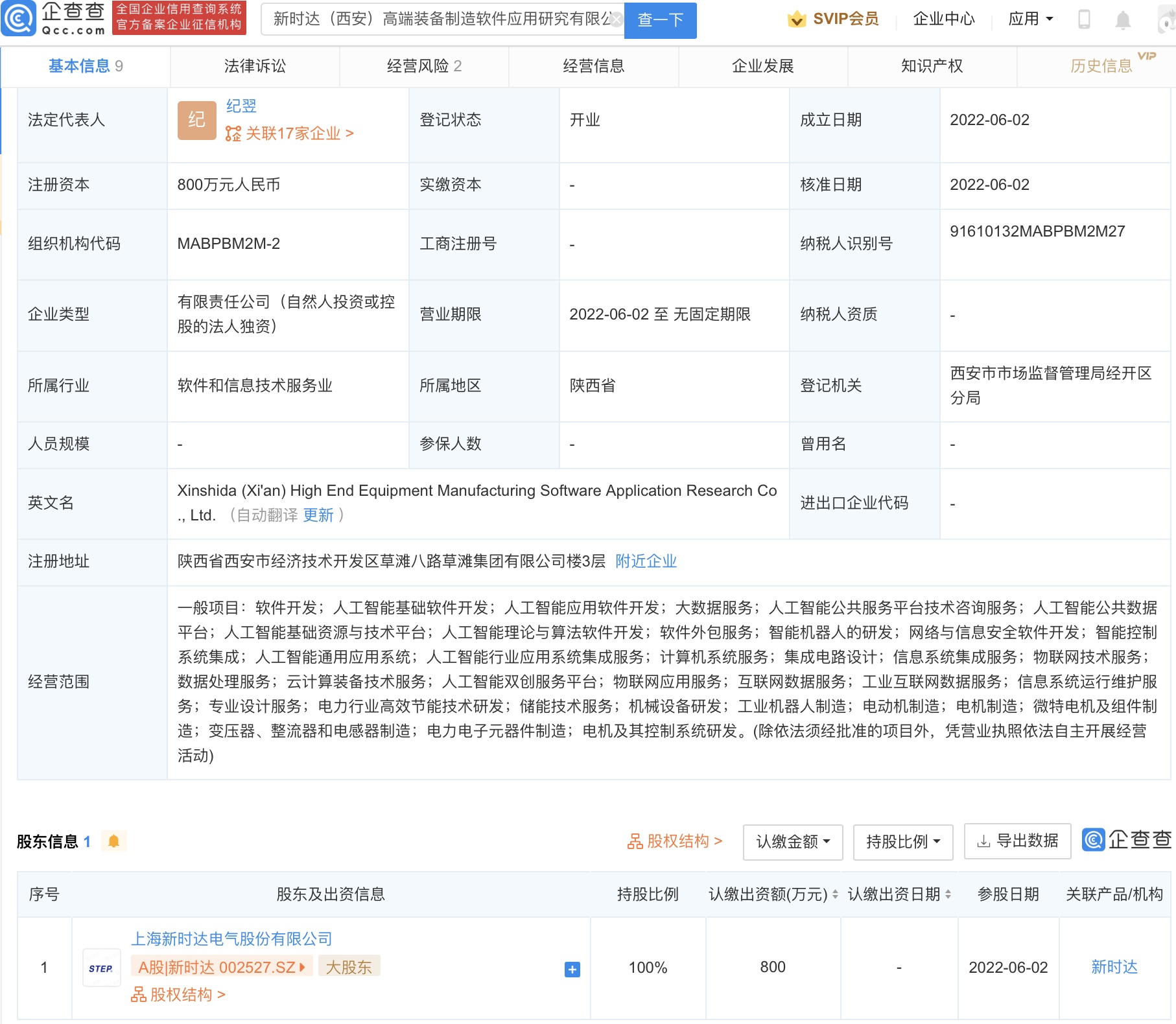Click 股东信息 section heading
The image size is (1176, 1024).
tap(47, 842)
